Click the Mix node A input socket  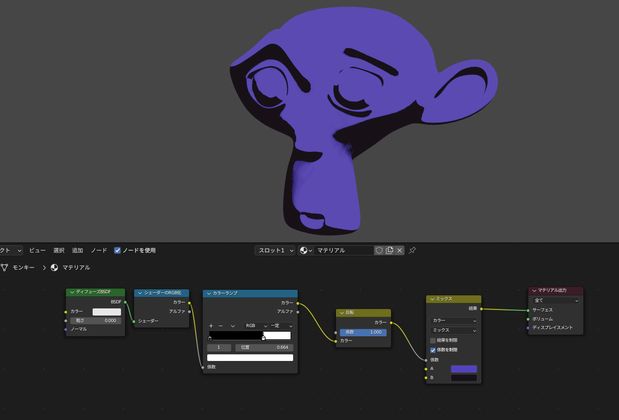point(426,369)
